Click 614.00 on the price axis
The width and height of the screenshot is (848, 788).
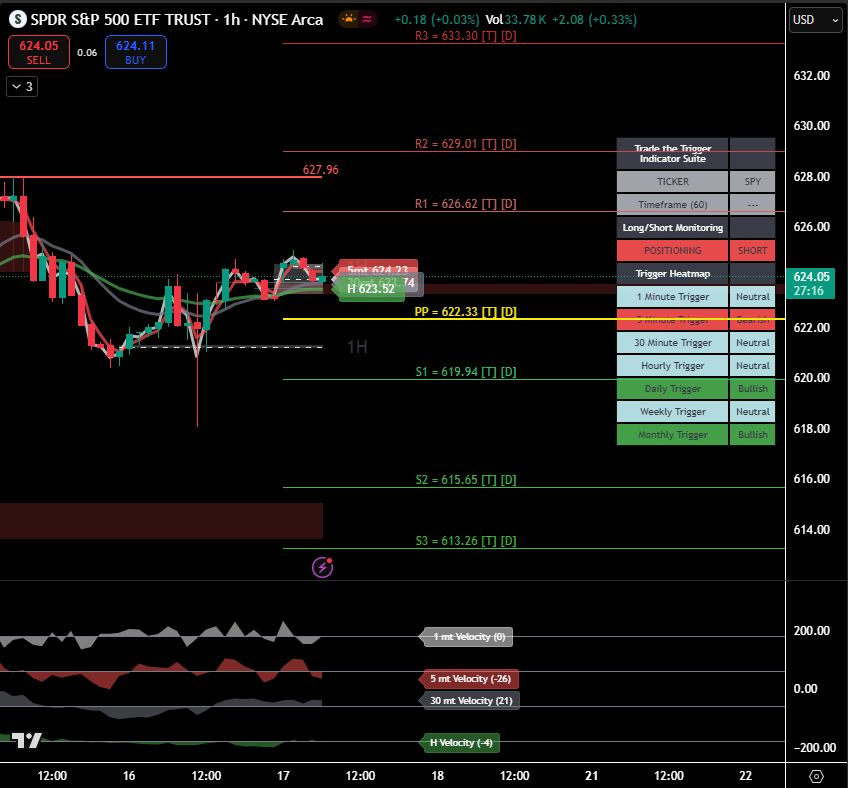point(811,530)
